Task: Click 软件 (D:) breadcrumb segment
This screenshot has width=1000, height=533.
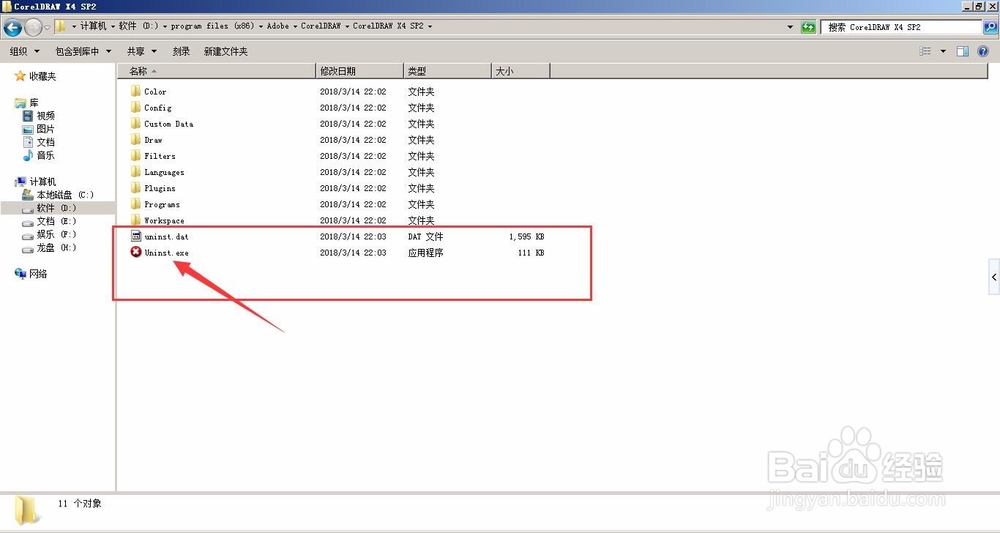Action: pyautogui.click(x=138, y=26)
